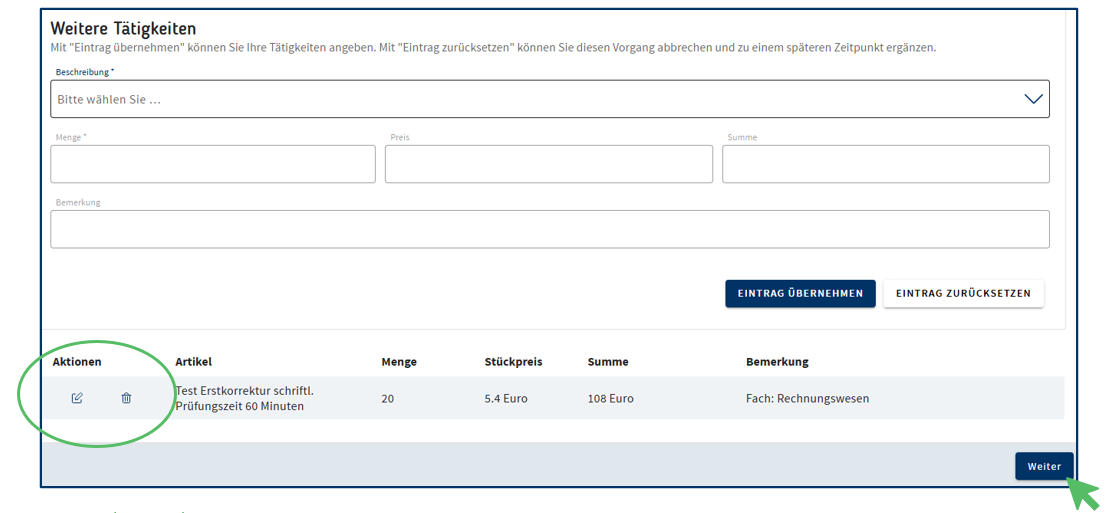Click the Stückpreis column header
Screen dimensions: 1108x513
pos(513,362)
